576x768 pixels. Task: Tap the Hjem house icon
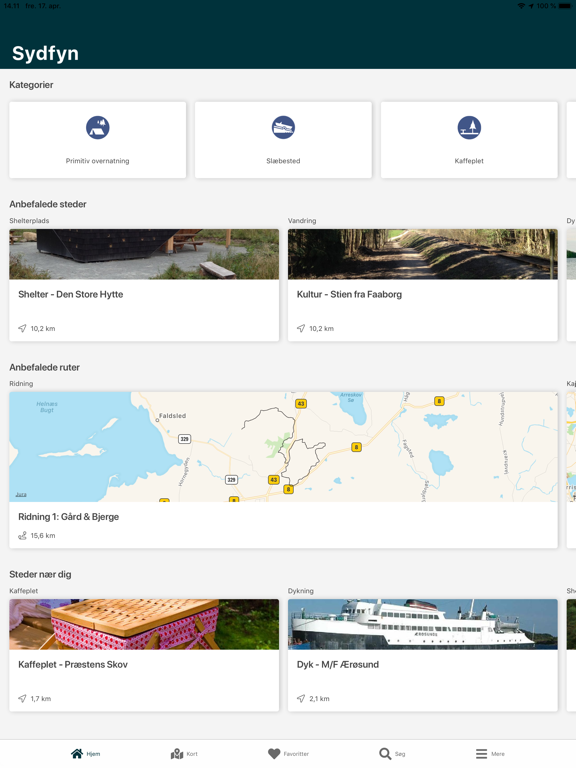pyautogui.click(x=77, y=753)
